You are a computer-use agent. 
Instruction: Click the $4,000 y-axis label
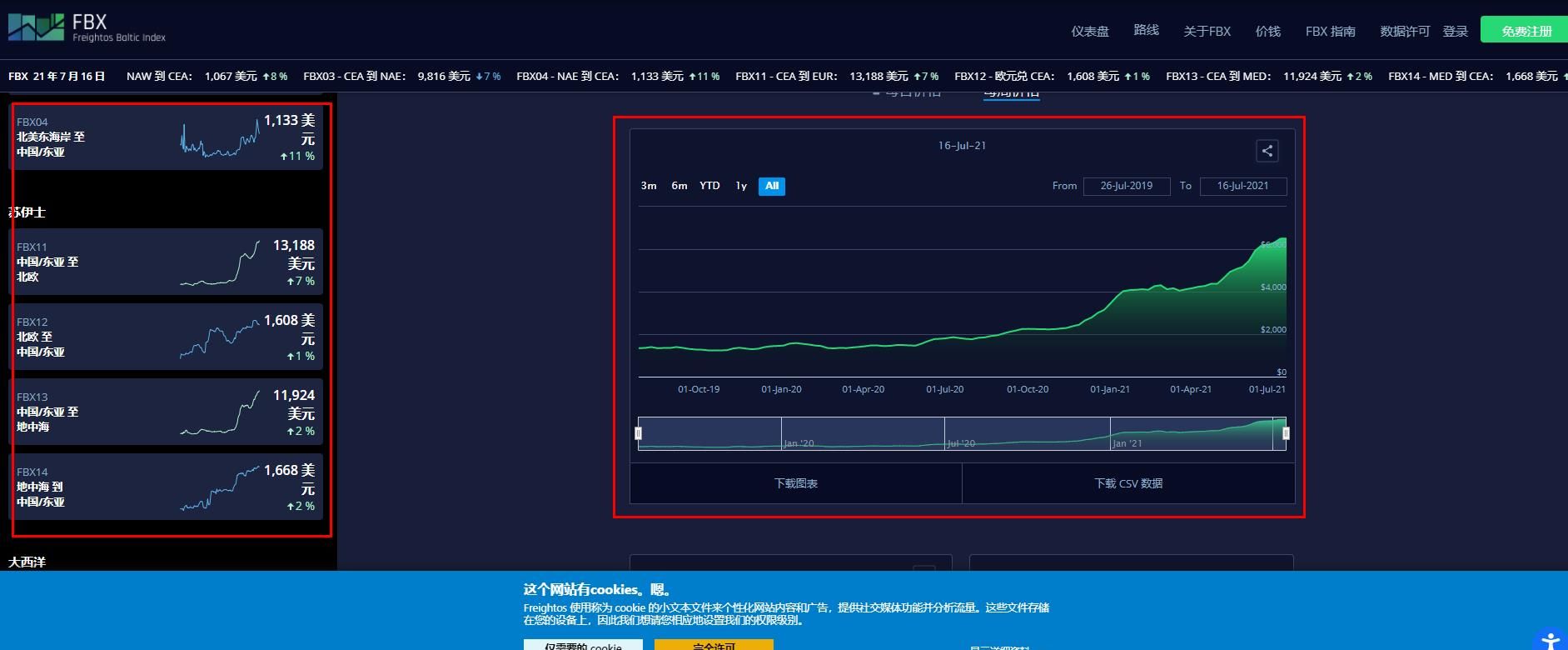coord(1273,287)
